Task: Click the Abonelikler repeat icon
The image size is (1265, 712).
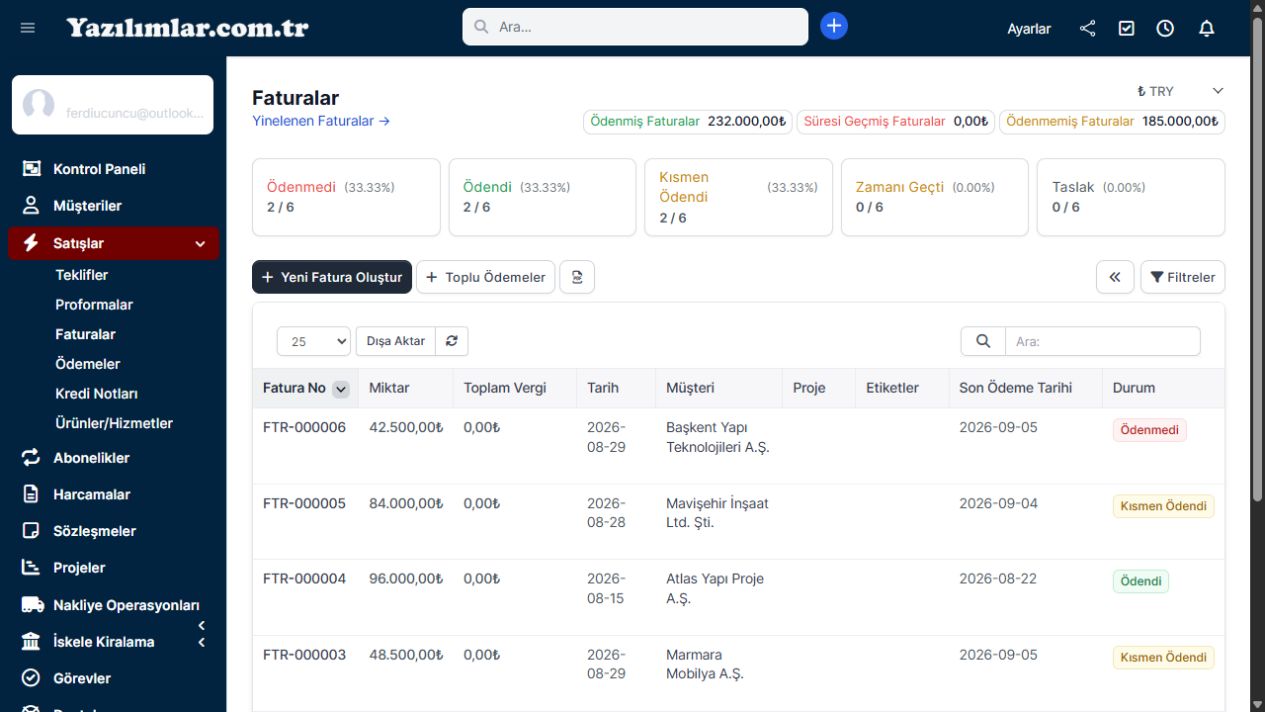Action: pos(31,458)
